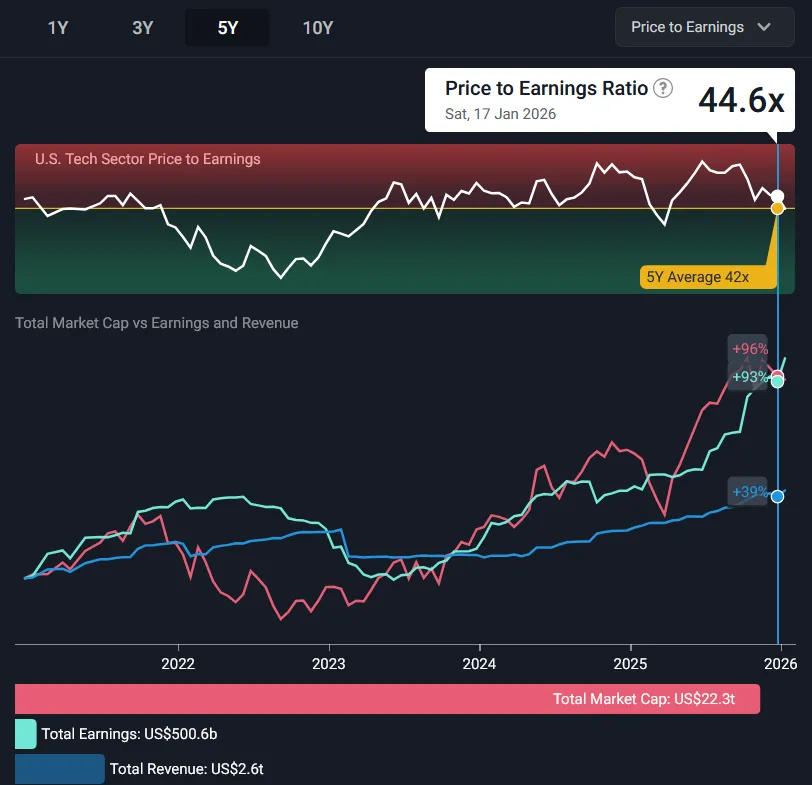Click the yellow 5Y average marker dot
This screenshot has height=785, width=812.
pos(777,208)
